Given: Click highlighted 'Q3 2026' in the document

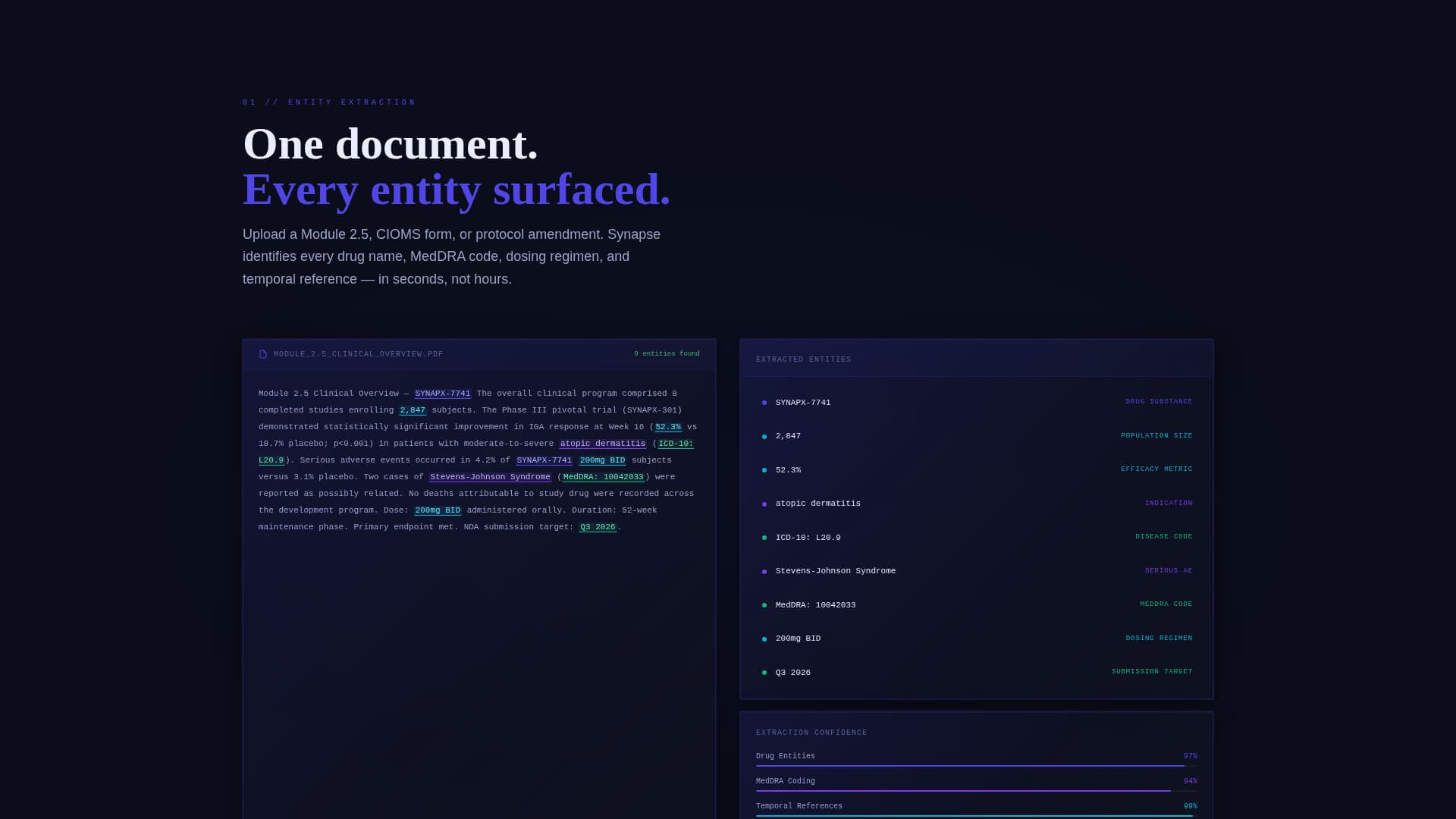Looking at the screenshot, I should coord(598,527).
